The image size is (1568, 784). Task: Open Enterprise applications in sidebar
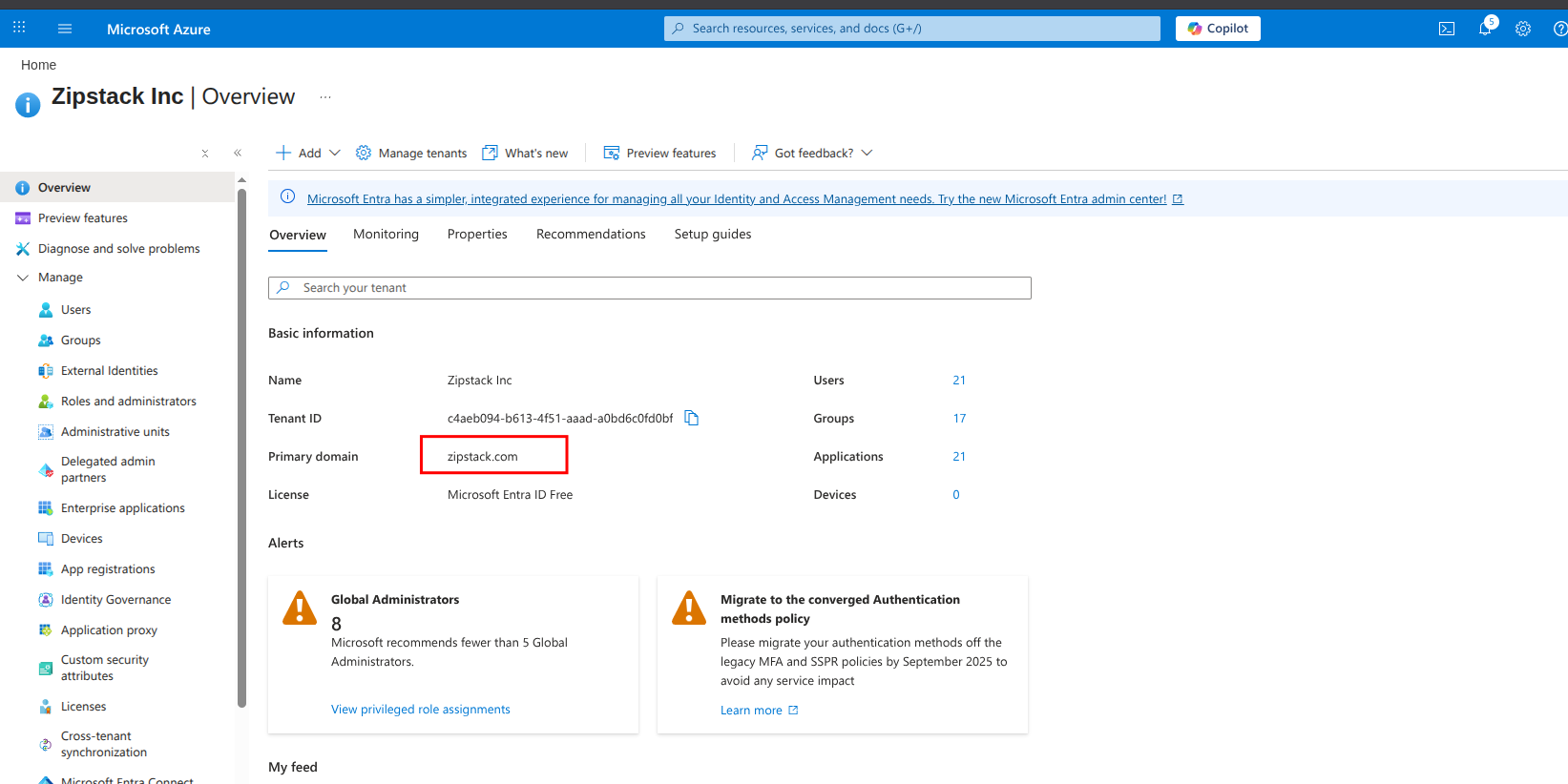(x=122, y=508)
